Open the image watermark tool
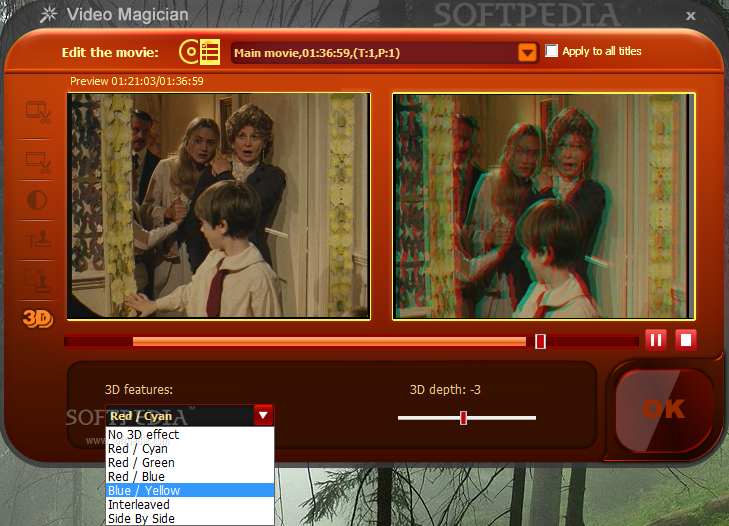This screenshot has width=729, height=526. (38, 280)
